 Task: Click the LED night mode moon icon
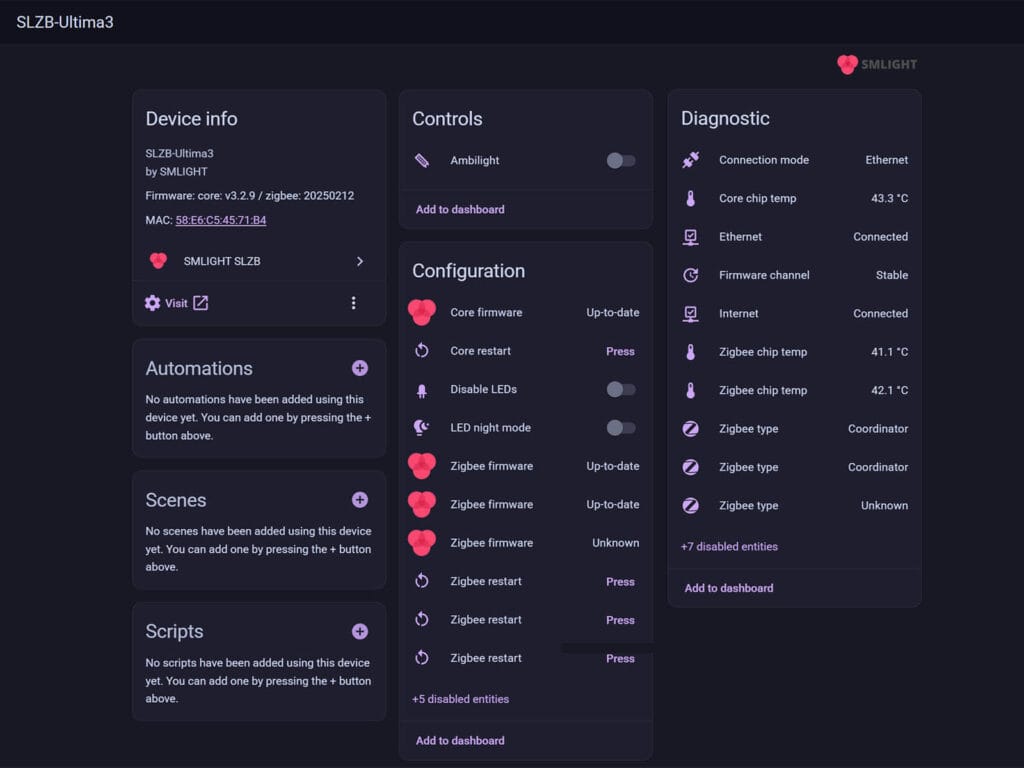422,427
